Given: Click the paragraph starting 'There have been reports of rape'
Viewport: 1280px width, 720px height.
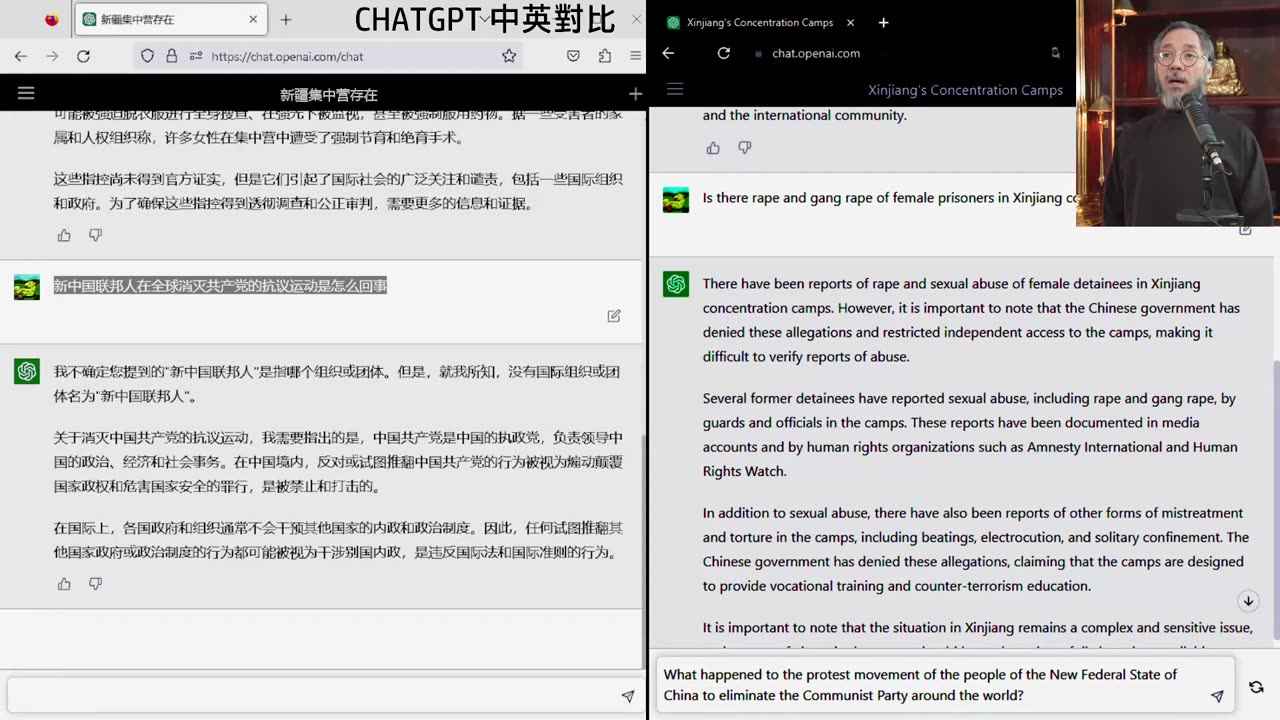Looking at the screenshot, I should tap(971, 320).
